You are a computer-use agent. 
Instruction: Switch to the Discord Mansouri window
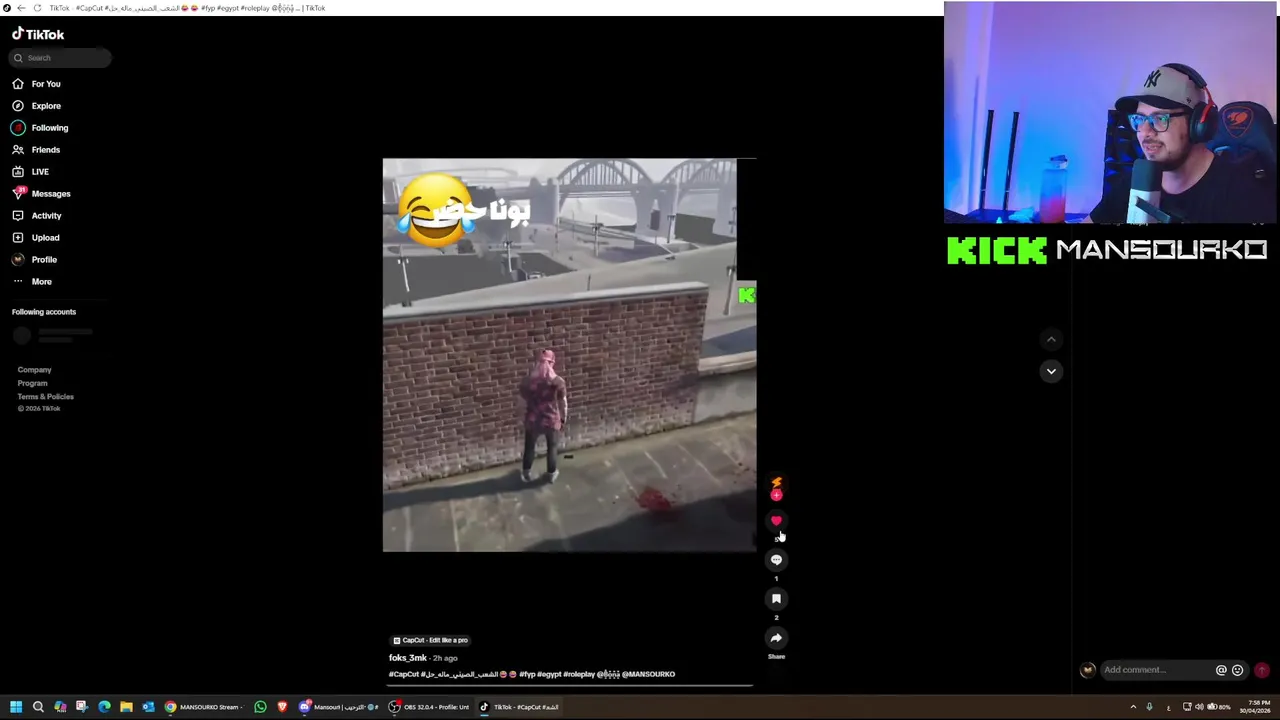(339, 707)
